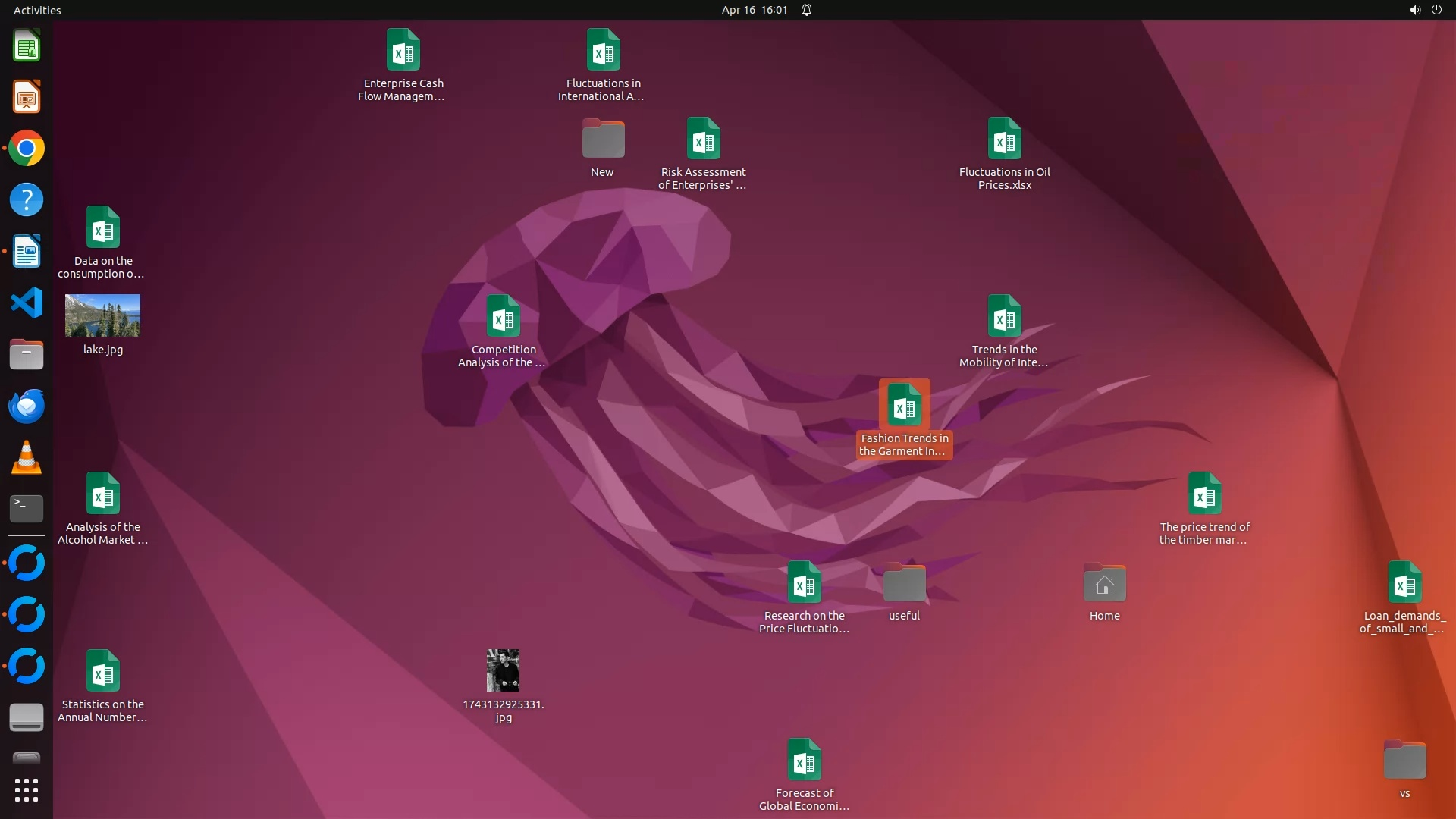The image size is (1456, 819).
Task: Click the Help question mark icon
Action: pyautogui.click(x=27, y=200)
